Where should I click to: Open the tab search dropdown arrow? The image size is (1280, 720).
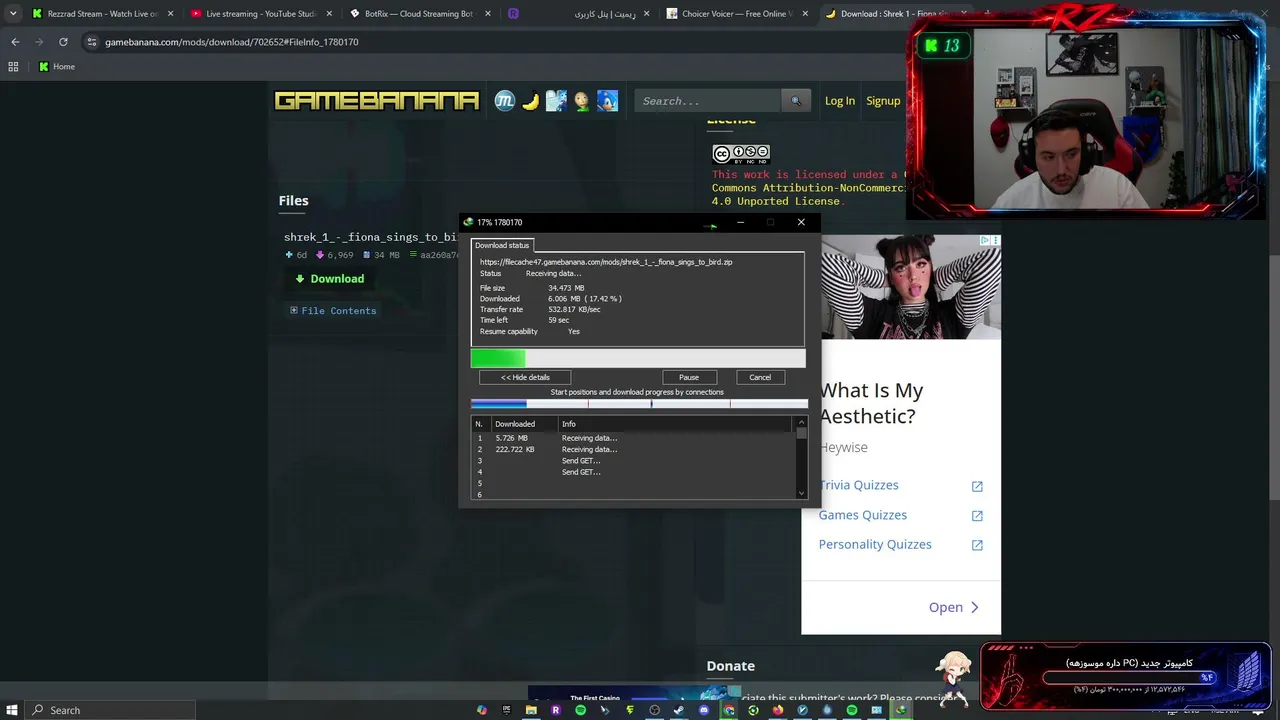click(x=12, y=14)
